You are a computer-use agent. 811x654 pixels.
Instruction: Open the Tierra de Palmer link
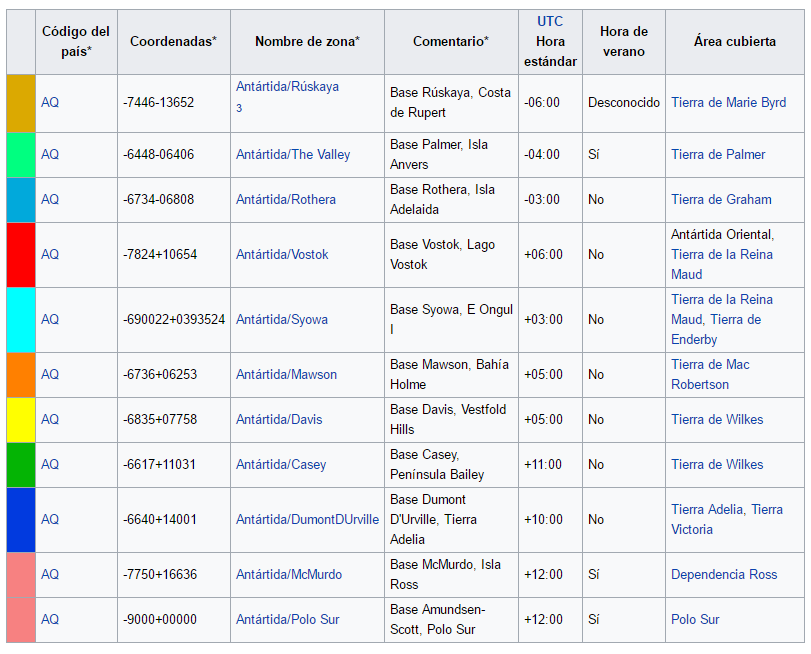pyautogui.click(x=718, y=154)
